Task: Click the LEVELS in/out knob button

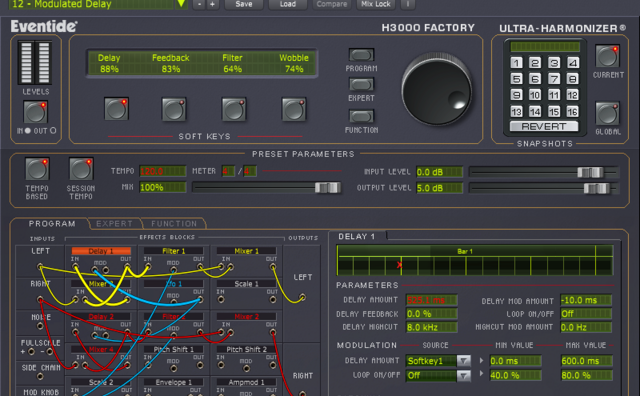Action: point(36,112)
